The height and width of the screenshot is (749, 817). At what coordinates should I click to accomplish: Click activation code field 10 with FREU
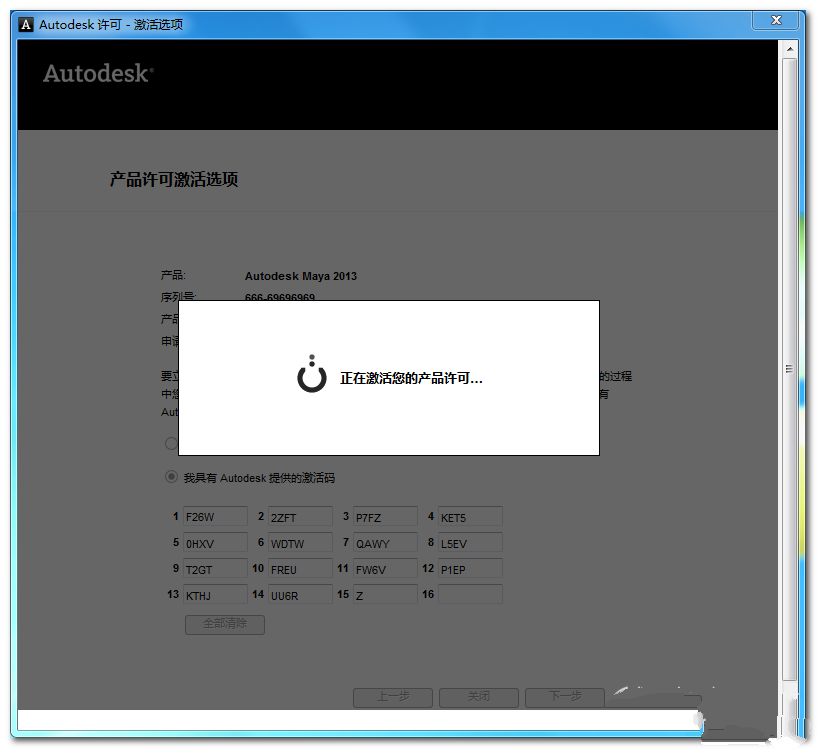click(300, 568)
